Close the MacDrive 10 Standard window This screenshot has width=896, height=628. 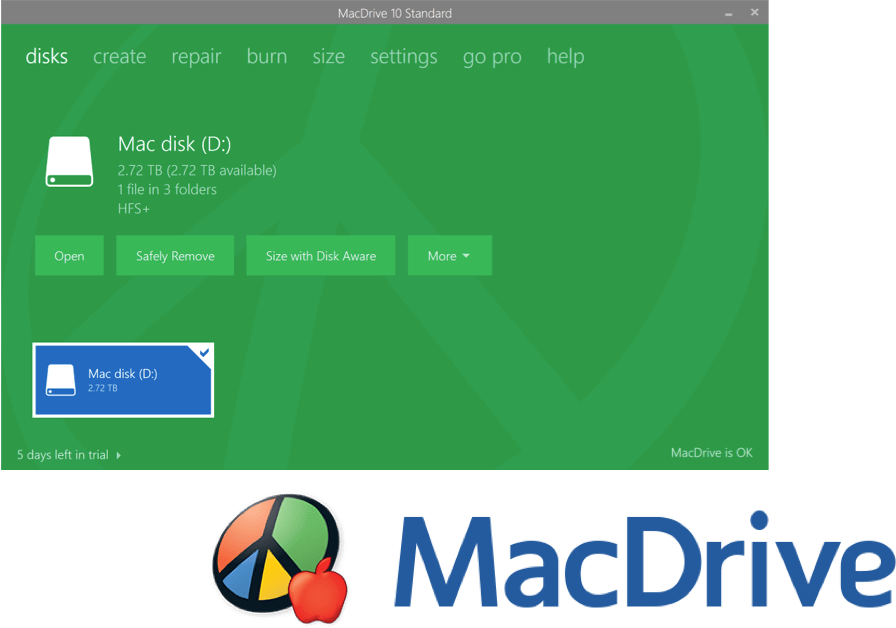(x=754, y=12)
